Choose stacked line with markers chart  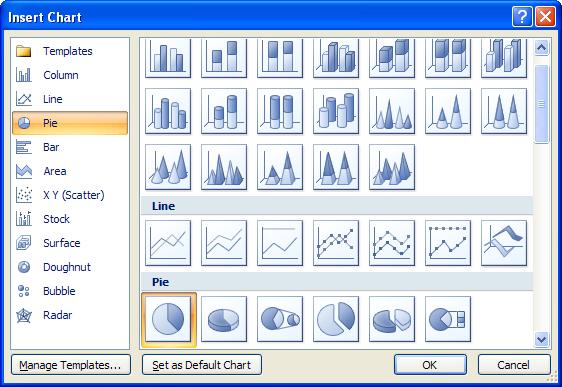[x=392, y=243]
